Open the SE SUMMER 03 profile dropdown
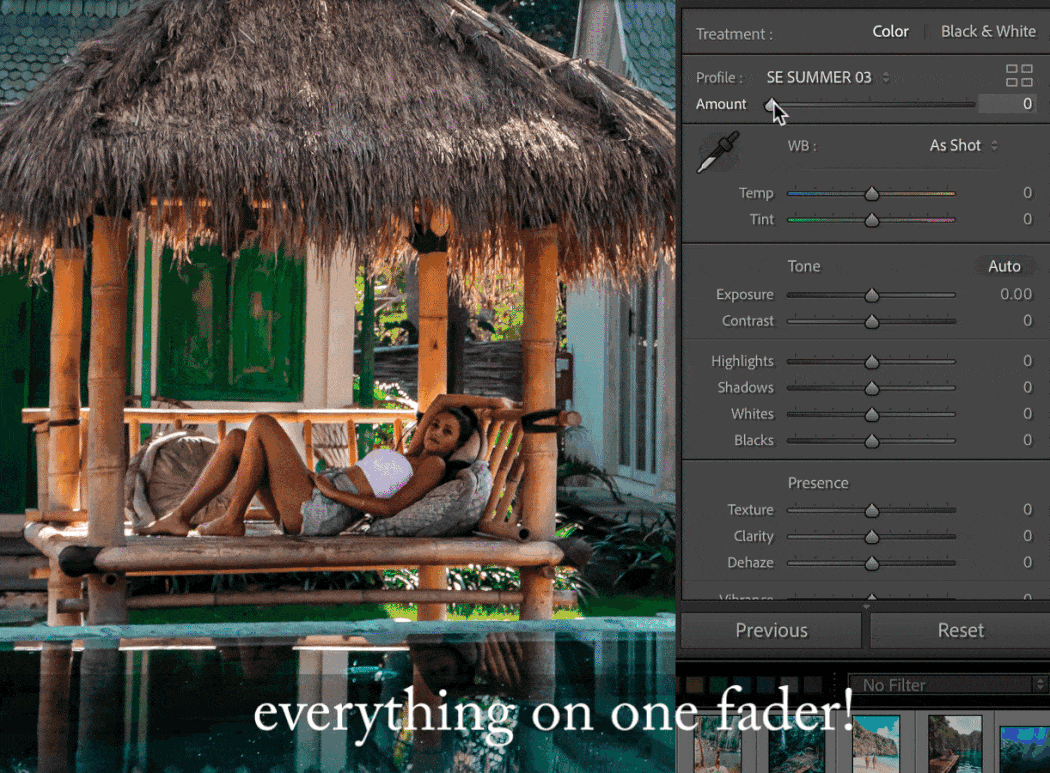This screenshot has height=773, width=1050. 827,77
